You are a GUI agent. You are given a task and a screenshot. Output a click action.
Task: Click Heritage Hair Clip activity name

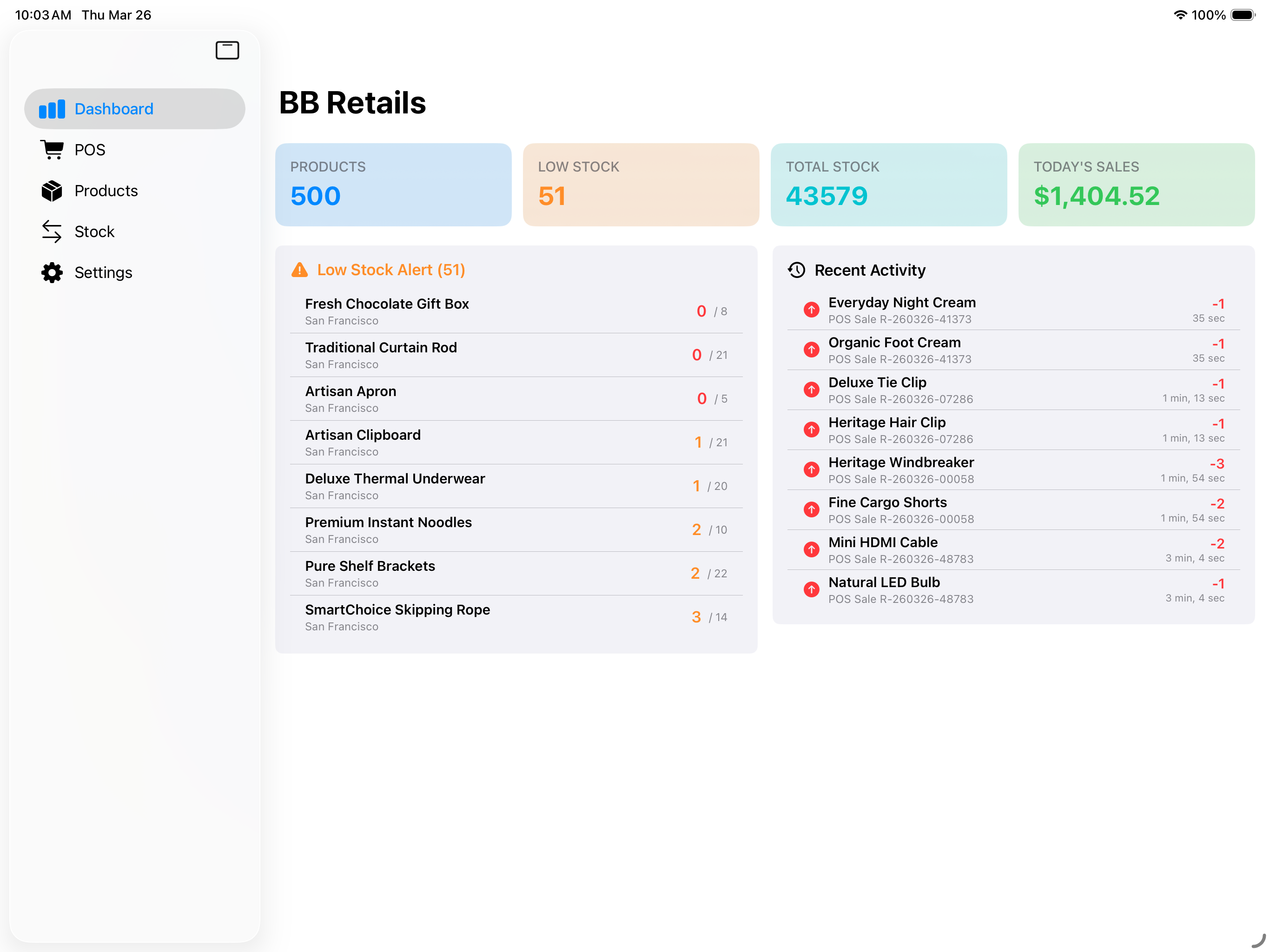(x=886, y=422)
